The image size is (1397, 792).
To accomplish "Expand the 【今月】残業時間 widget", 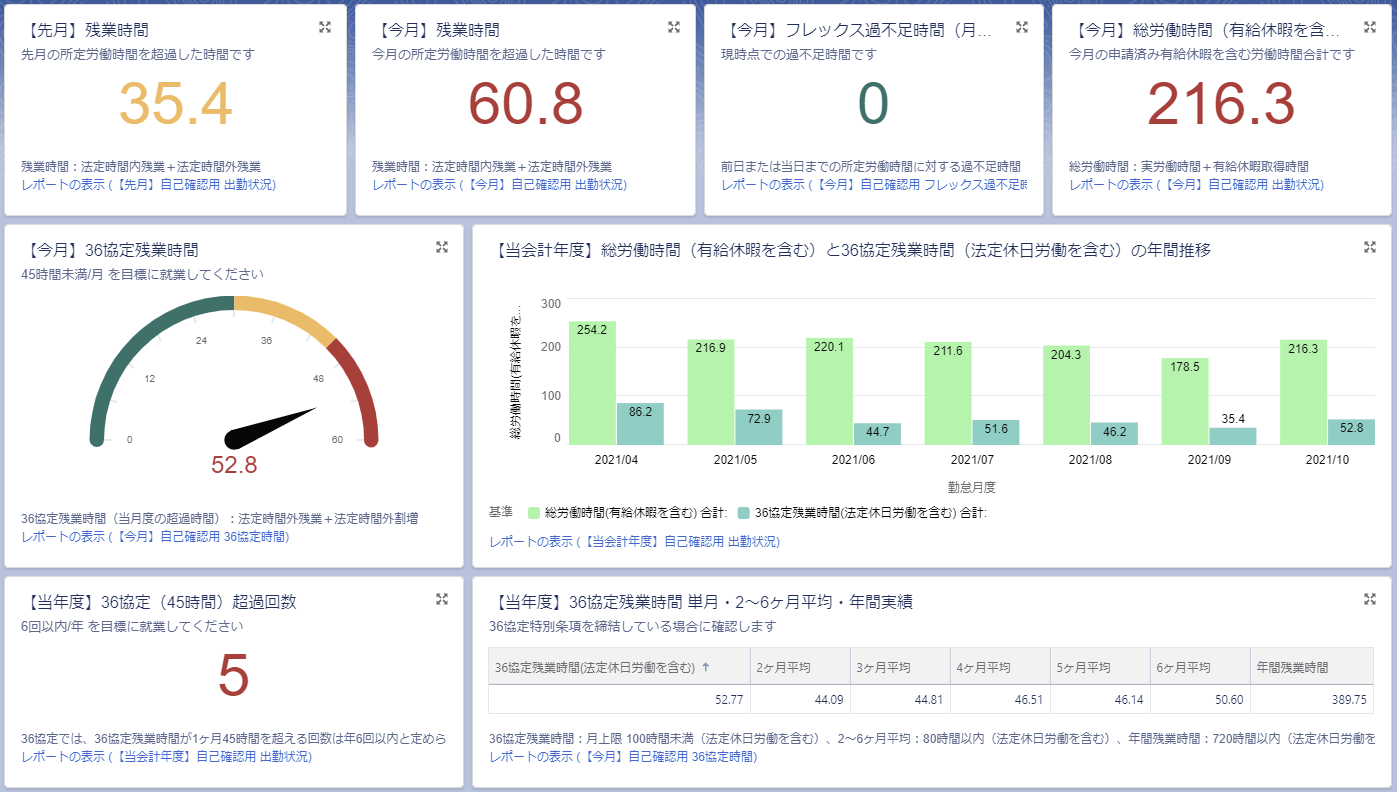I will pyautogui.click(x=674, y=28).
